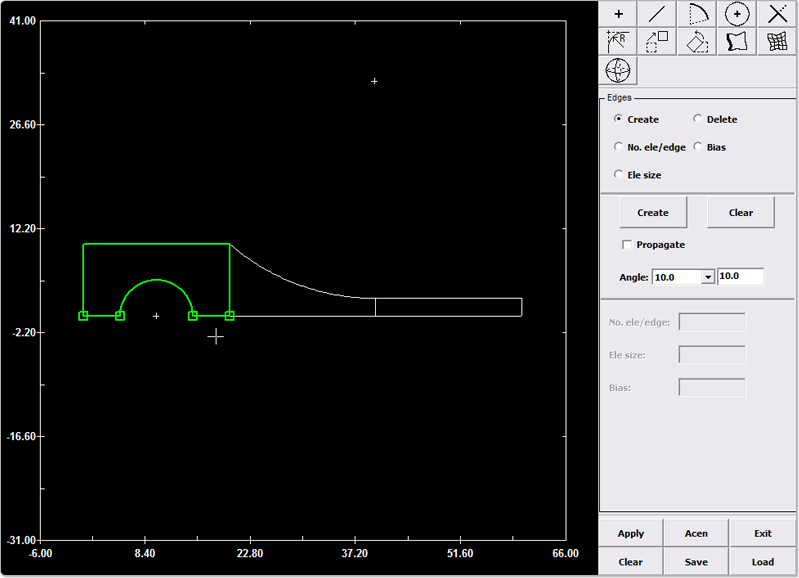Select the rotate tool
The image size is (799, 578).
(697, 42)
